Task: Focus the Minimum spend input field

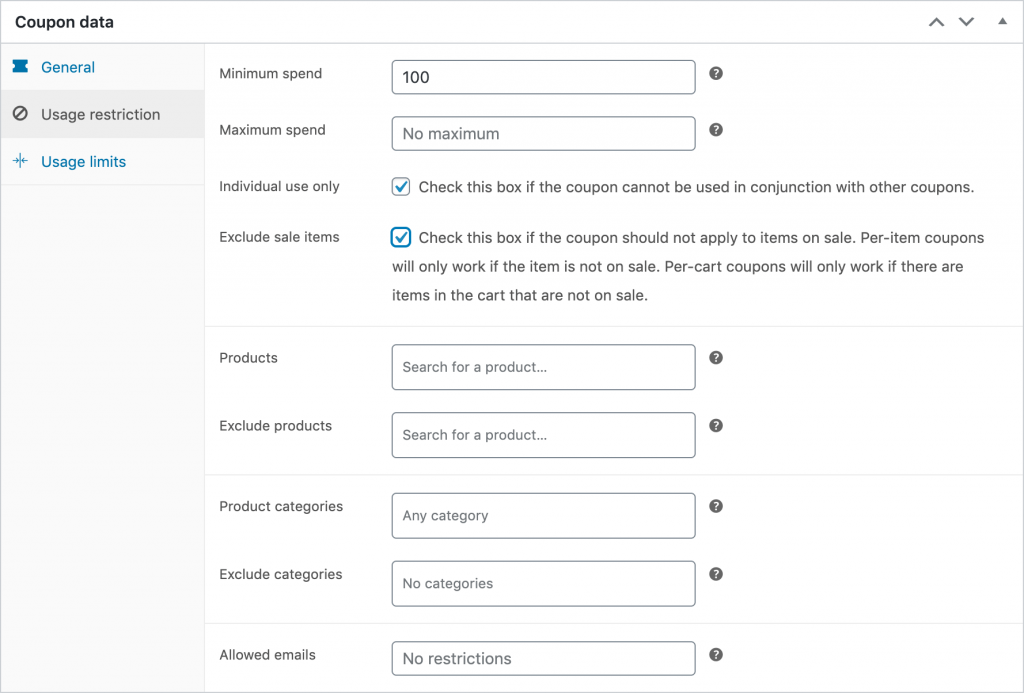Action: [x=543, y=77]
